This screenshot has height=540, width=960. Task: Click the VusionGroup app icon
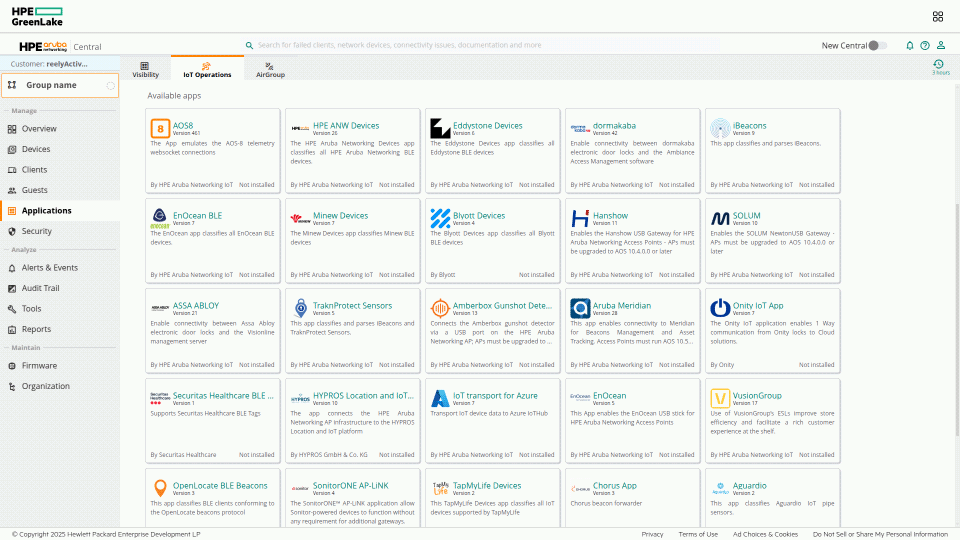pyautogui.click(x=720, y=398)
